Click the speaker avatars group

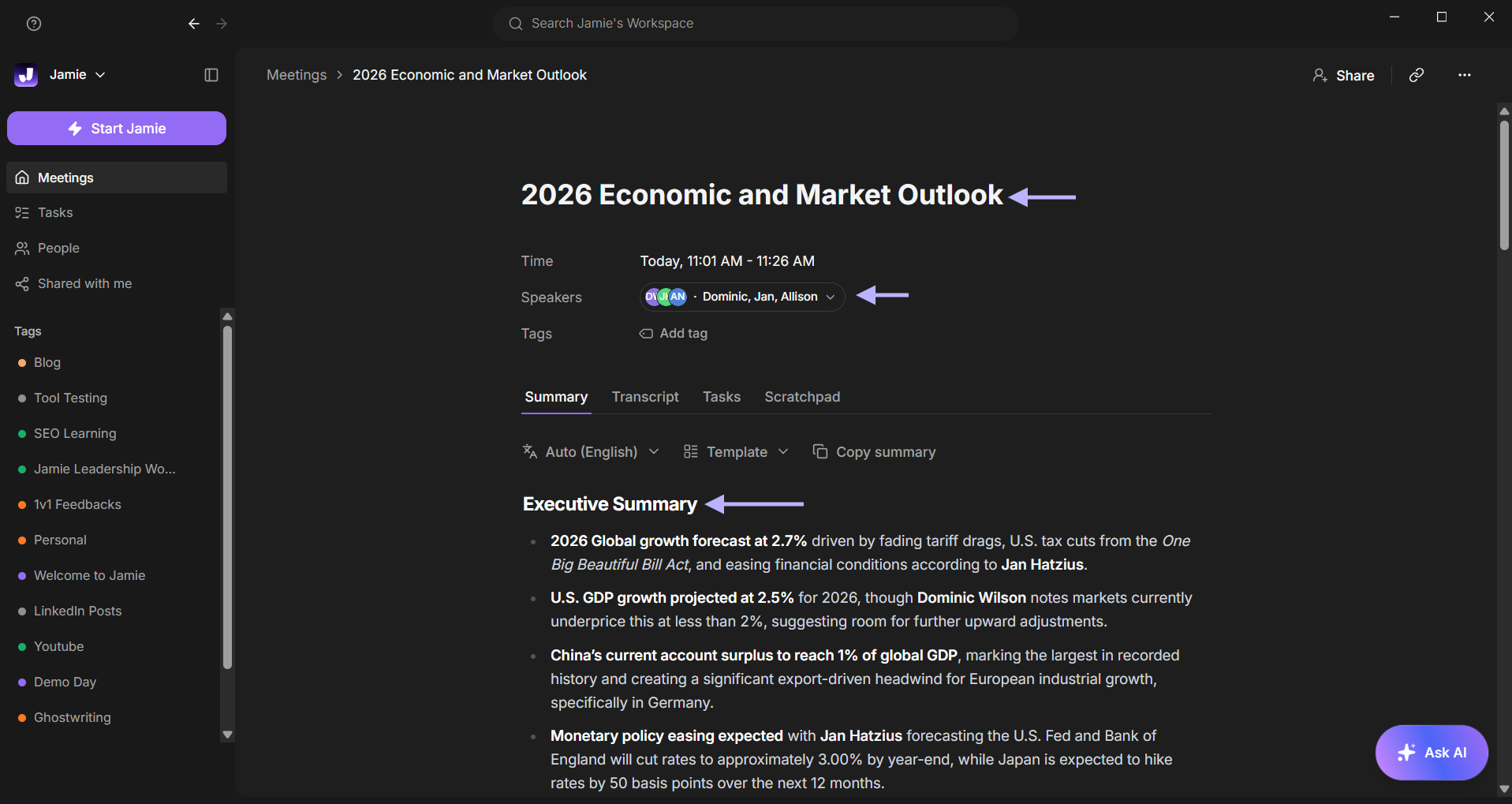[666, 297]
